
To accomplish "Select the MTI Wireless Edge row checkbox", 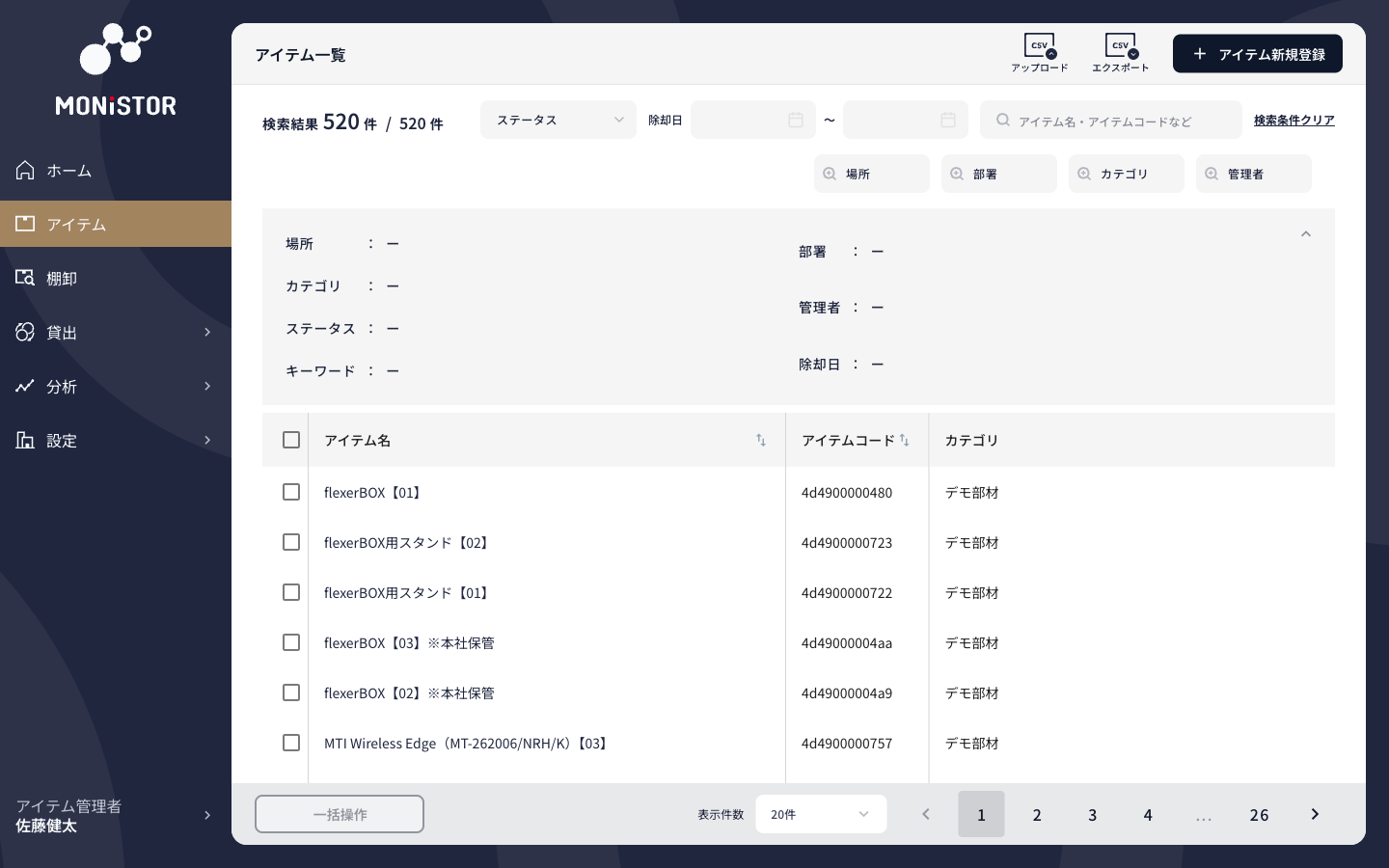I will (x=291, y=743).
